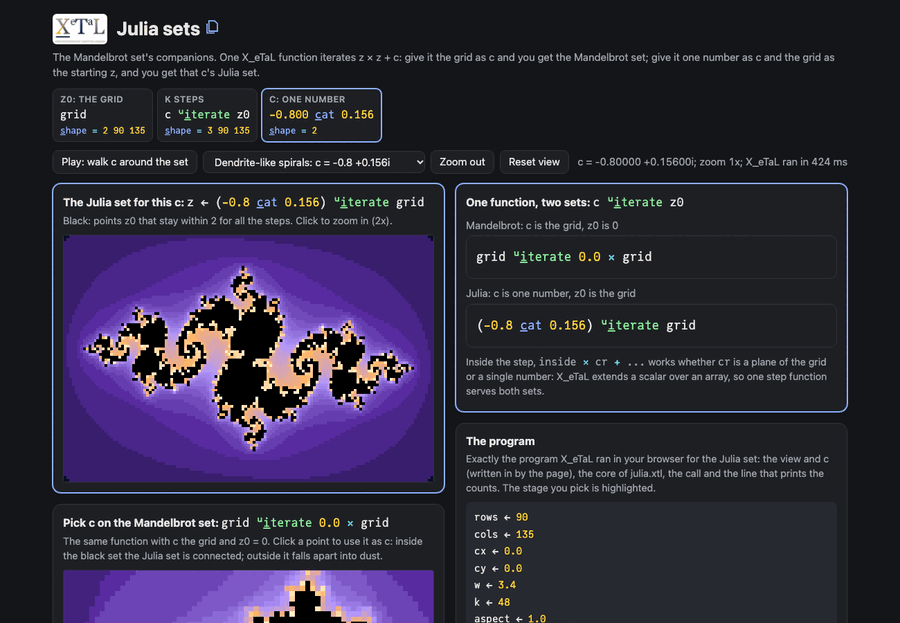This screenshot has width=900, height=623.
Task: Start the 'Play: walk c around the set' animation
Action: pos(125,162)
